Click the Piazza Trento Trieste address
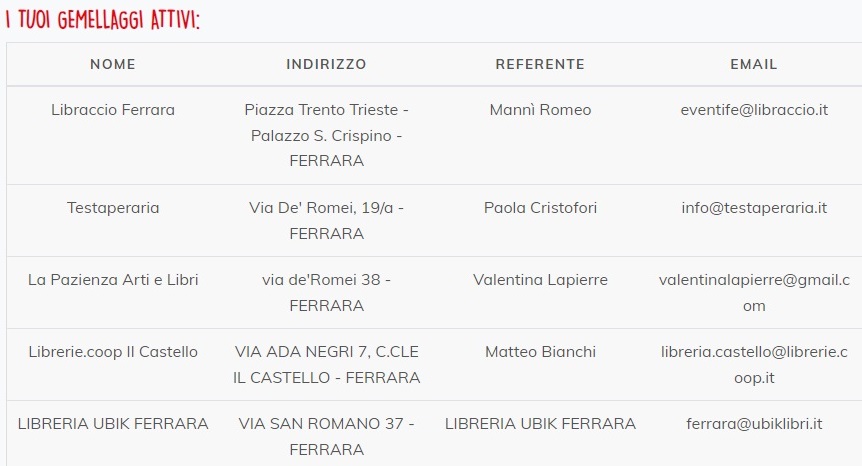 tap(326, 110)
